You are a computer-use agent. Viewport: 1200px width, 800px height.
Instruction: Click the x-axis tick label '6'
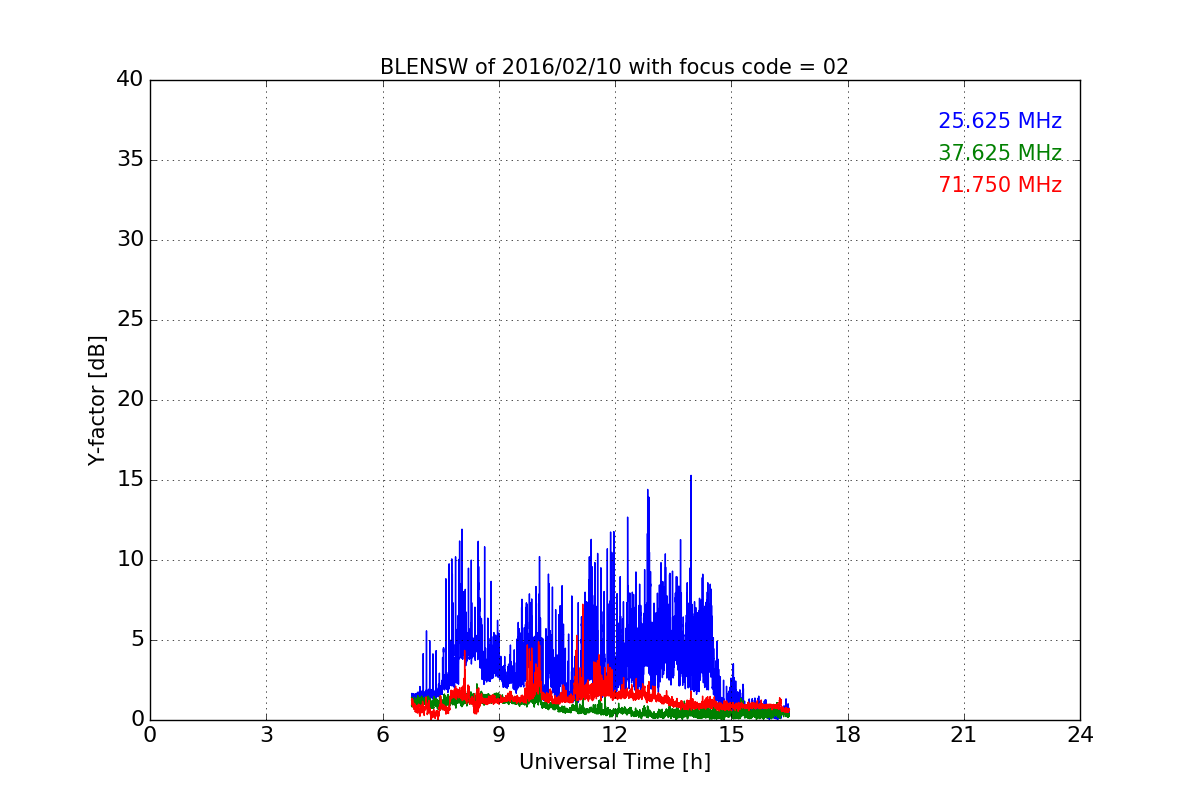[x=382, y=735]
